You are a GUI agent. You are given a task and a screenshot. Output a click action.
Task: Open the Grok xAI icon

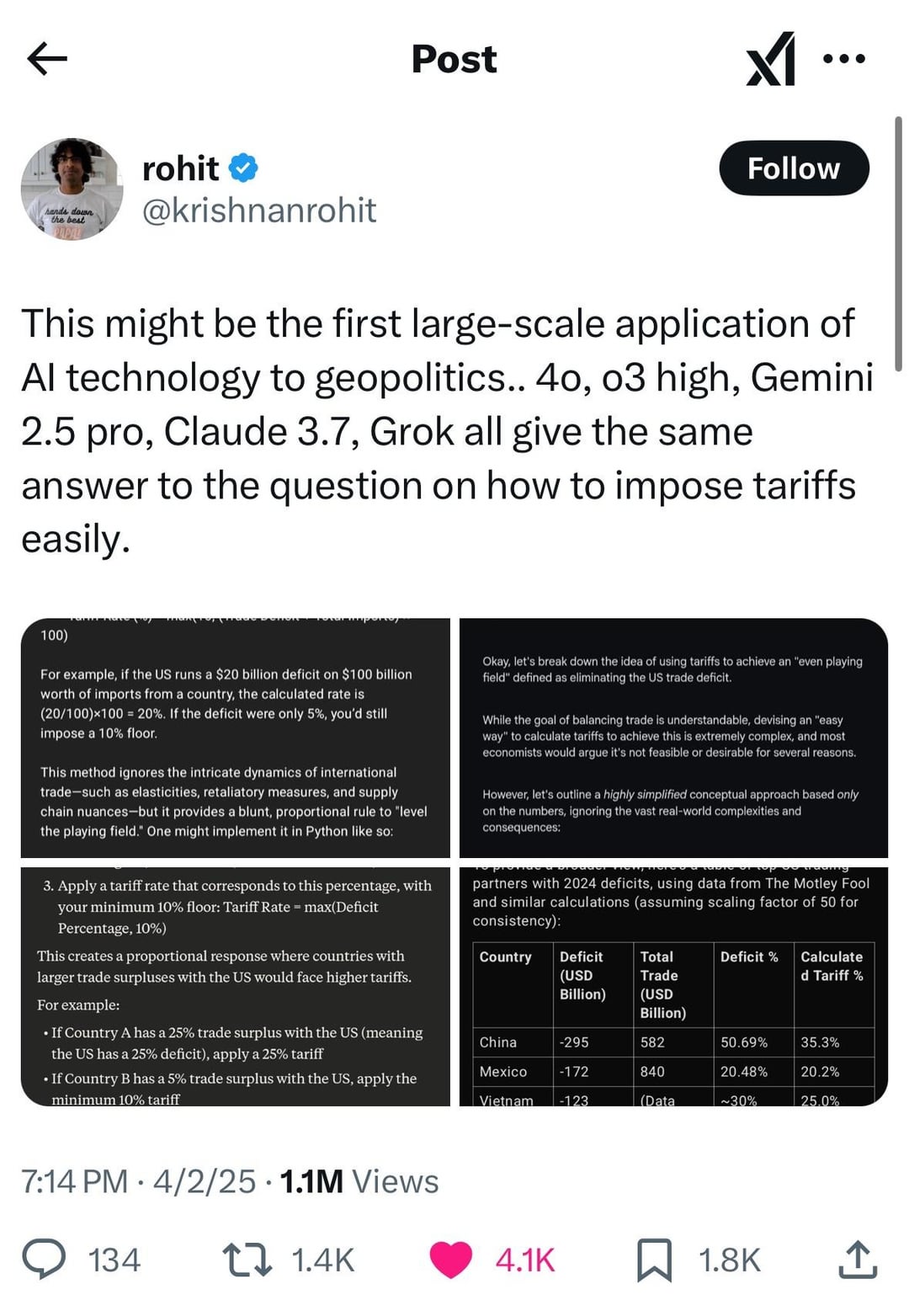coord(771,59)
